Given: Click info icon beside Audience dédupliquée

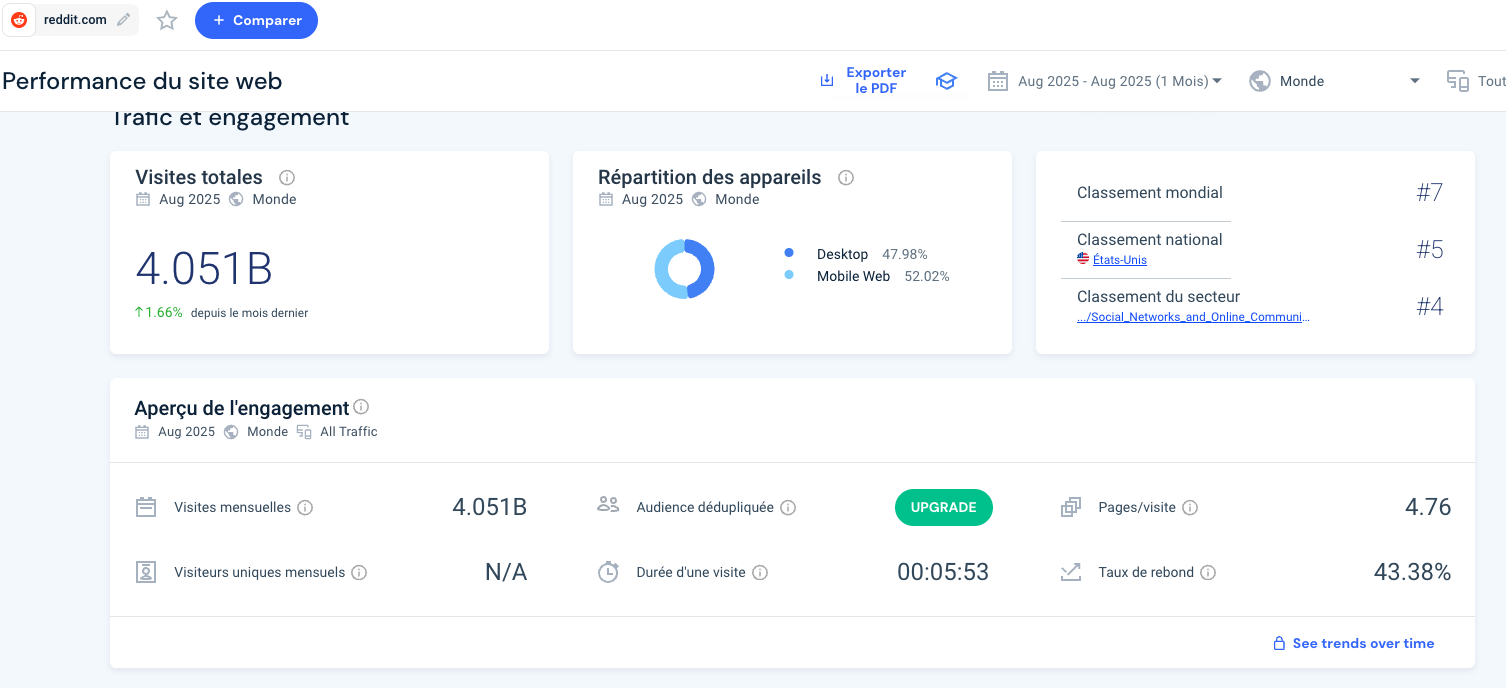Looking at the screenshot, I should [788, 508].
